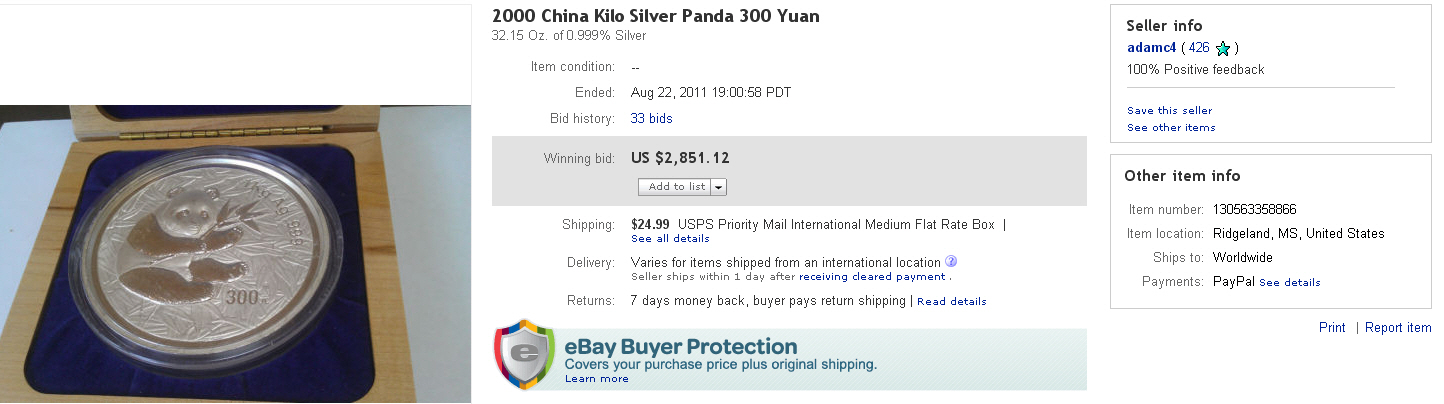Click Save this seller

tap(1169, 111)
